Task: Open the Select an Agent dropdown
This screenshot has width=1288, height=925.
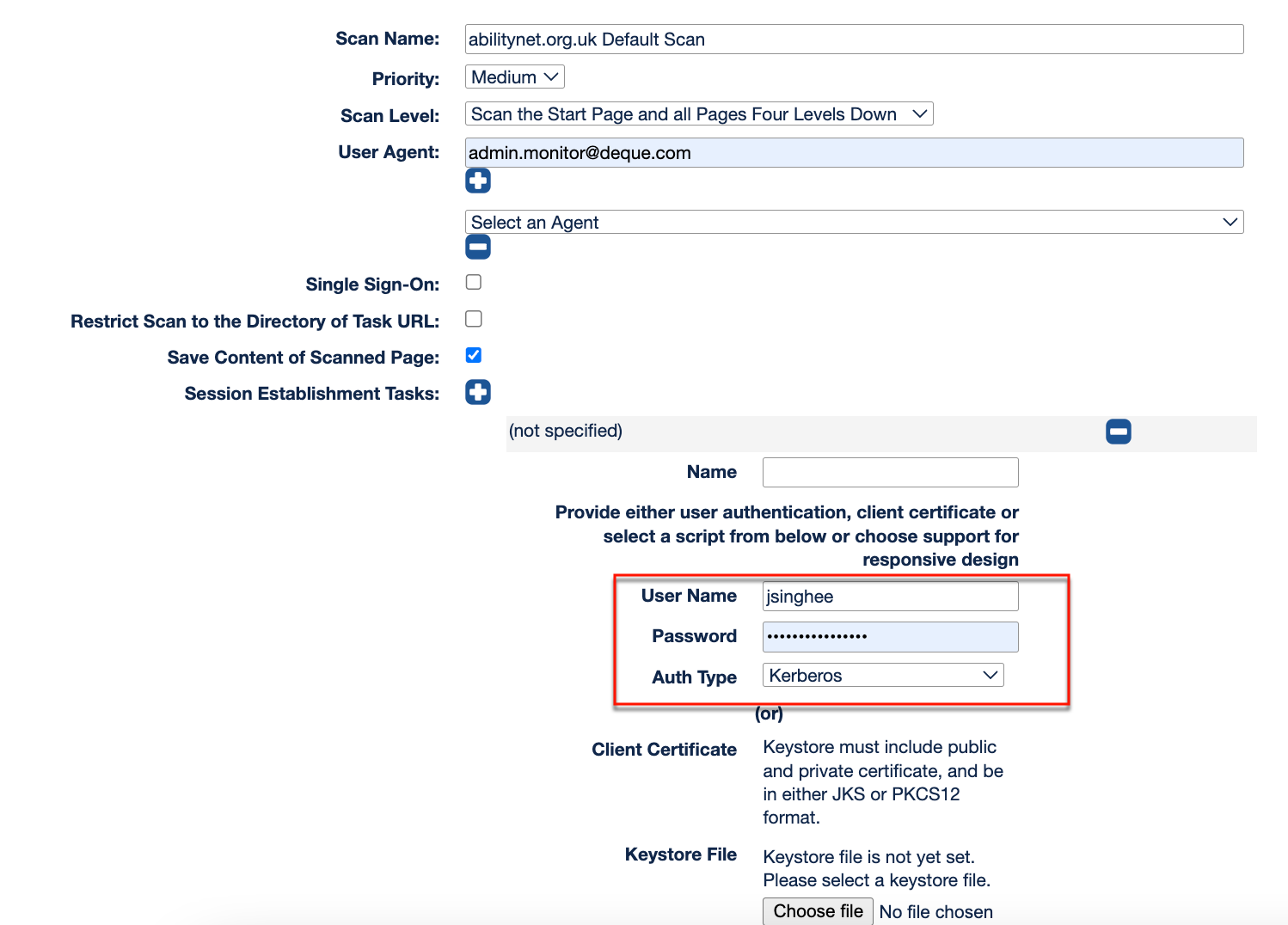Action: click(853, 223)
